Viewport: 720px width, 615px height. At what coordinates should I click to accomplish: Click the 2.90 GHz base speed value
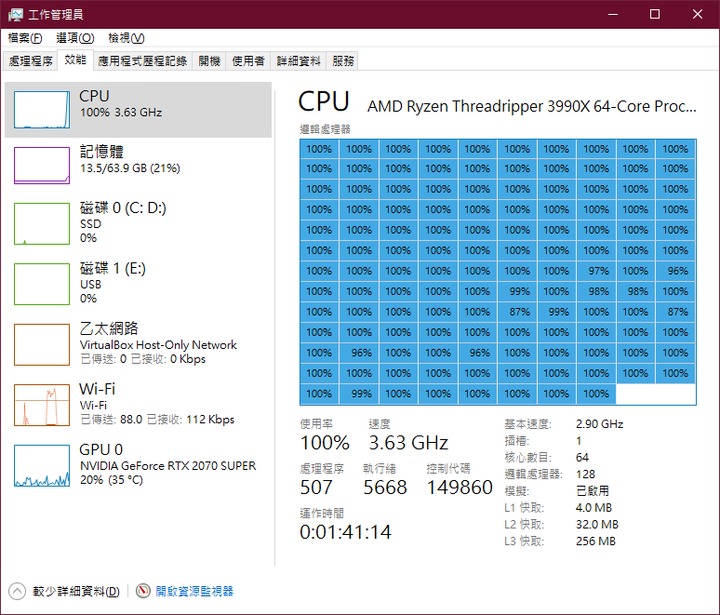(x=599, y=424)
